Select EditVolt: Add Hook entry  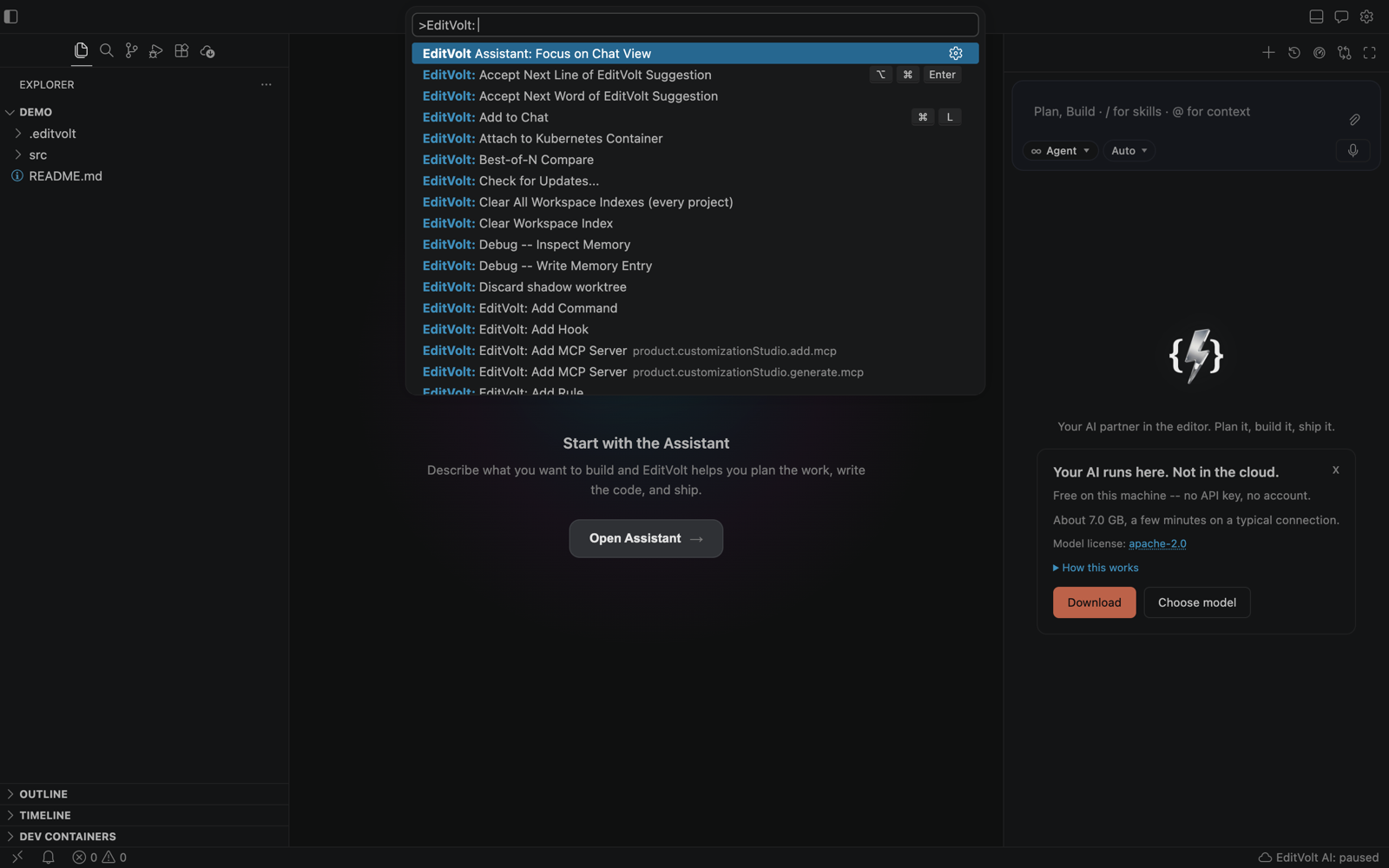695,329
